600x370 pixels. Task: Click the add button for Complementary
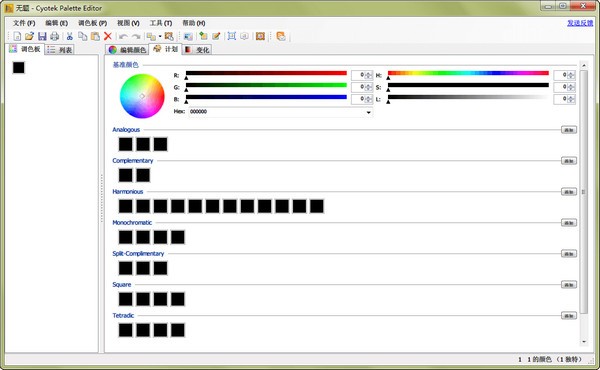pyautogui.click(x=569, y=161)
